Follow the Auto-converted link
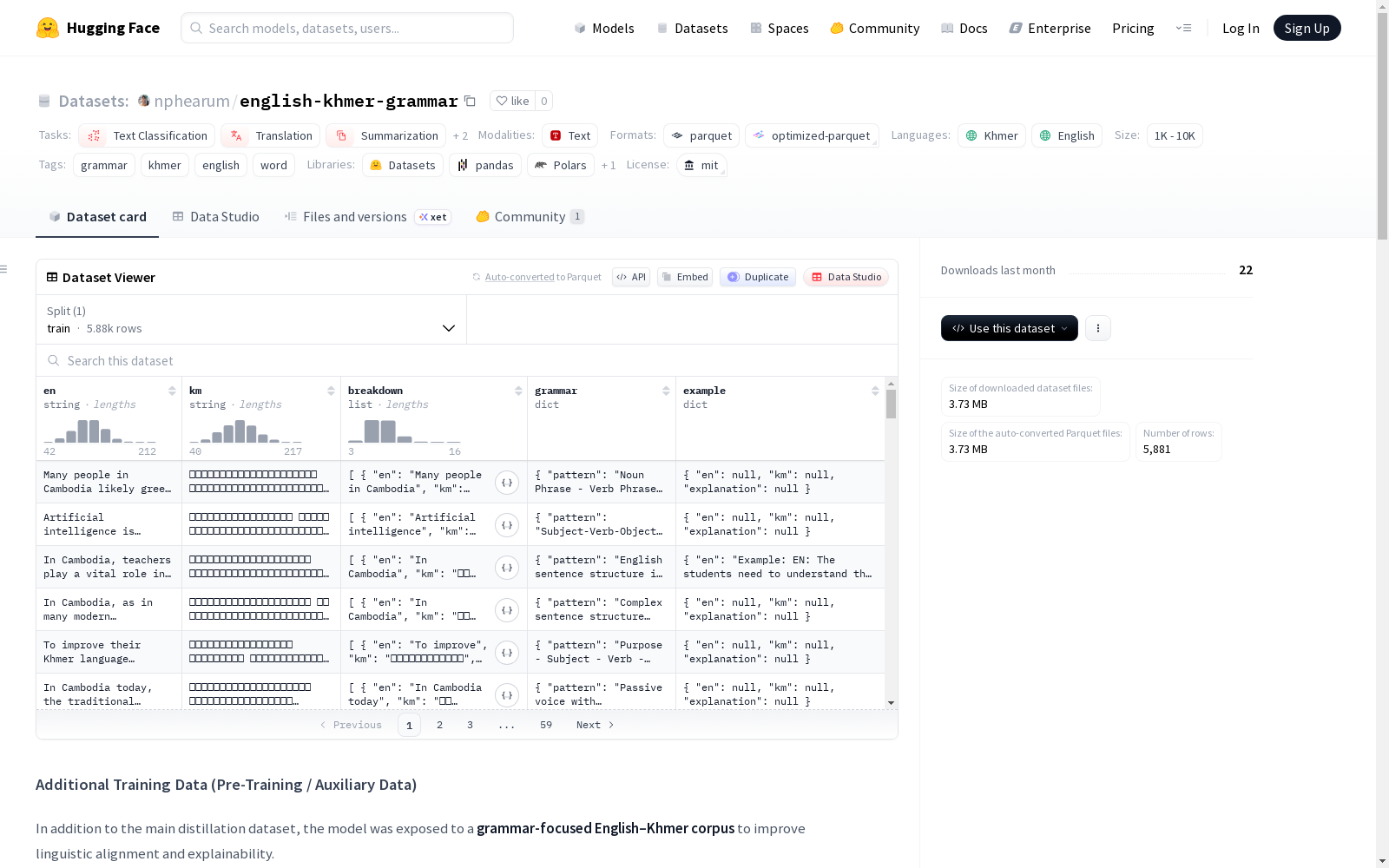The image size is (1389, 868). (520, 277)
